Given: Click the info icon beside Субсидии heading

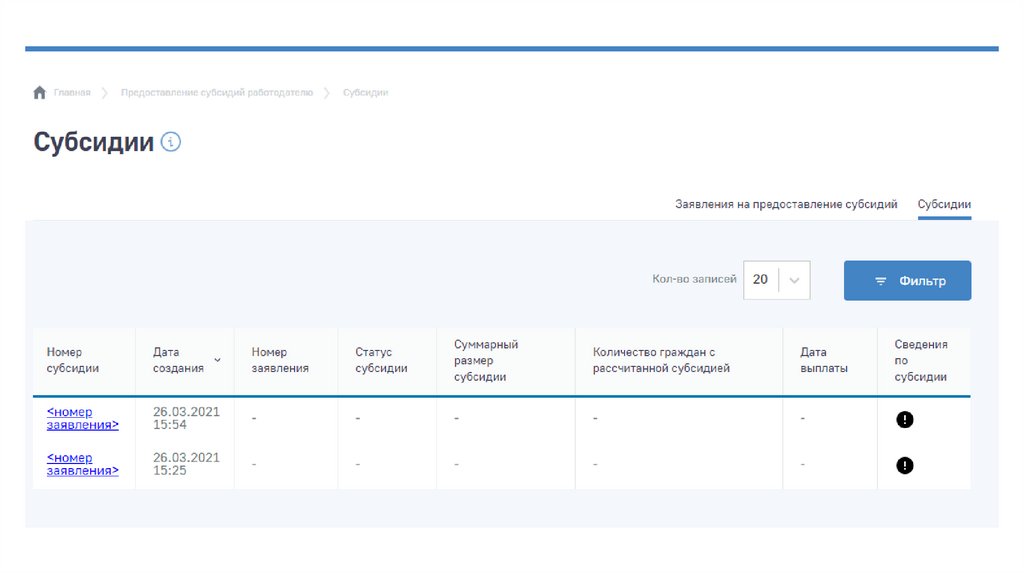Looking at the screenshot, I should [171, 142].
